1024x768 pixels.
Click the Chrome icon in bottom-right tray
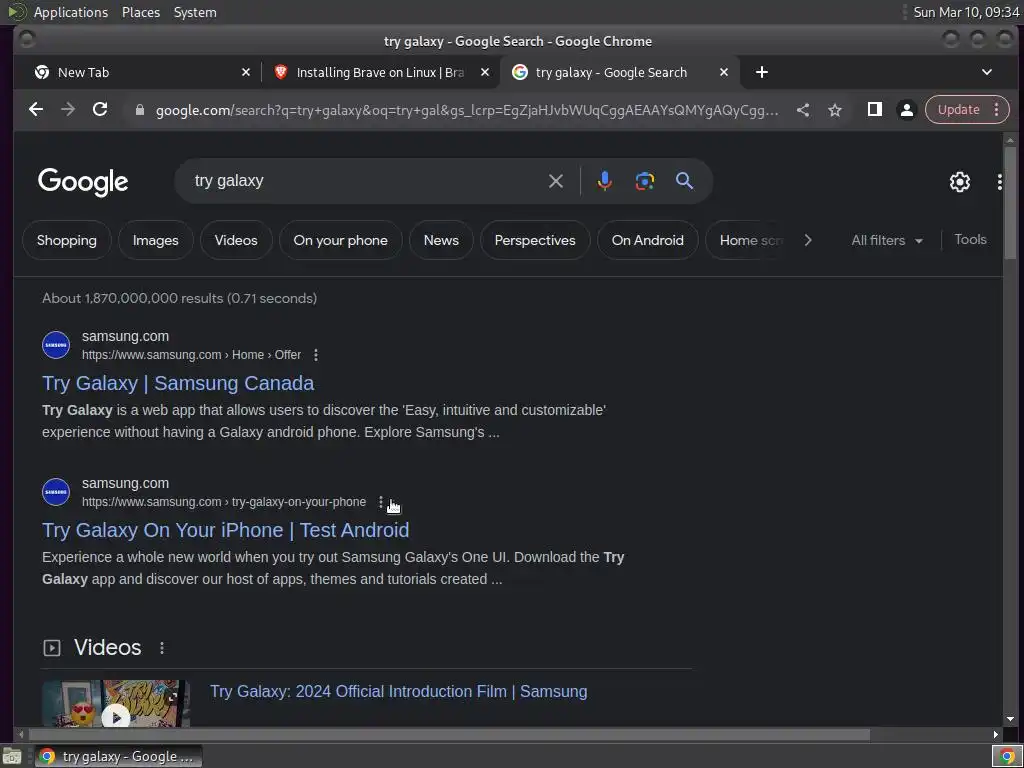click(1007, 757)
